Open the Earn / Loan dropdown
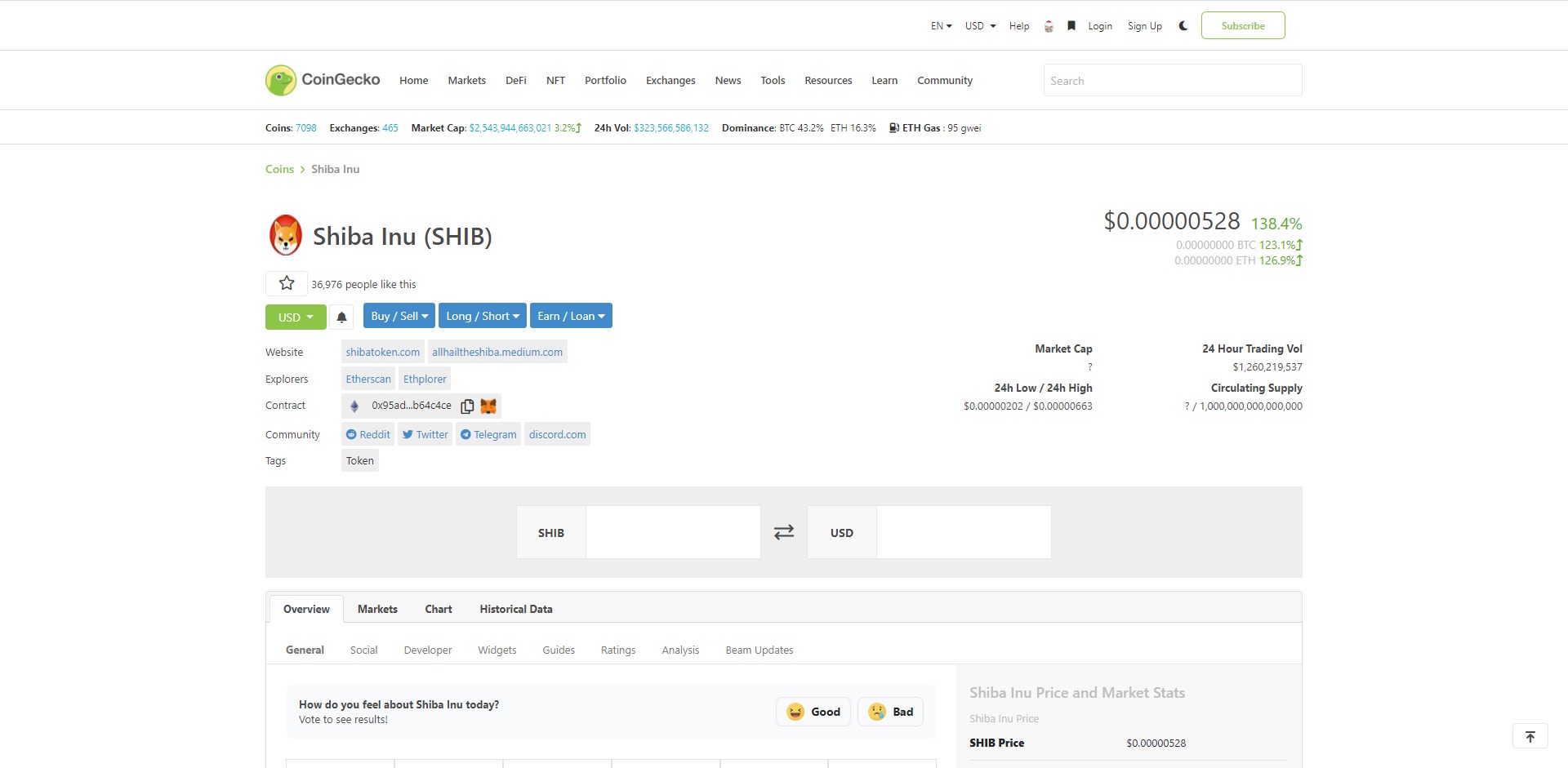 [x=571, y=316]
